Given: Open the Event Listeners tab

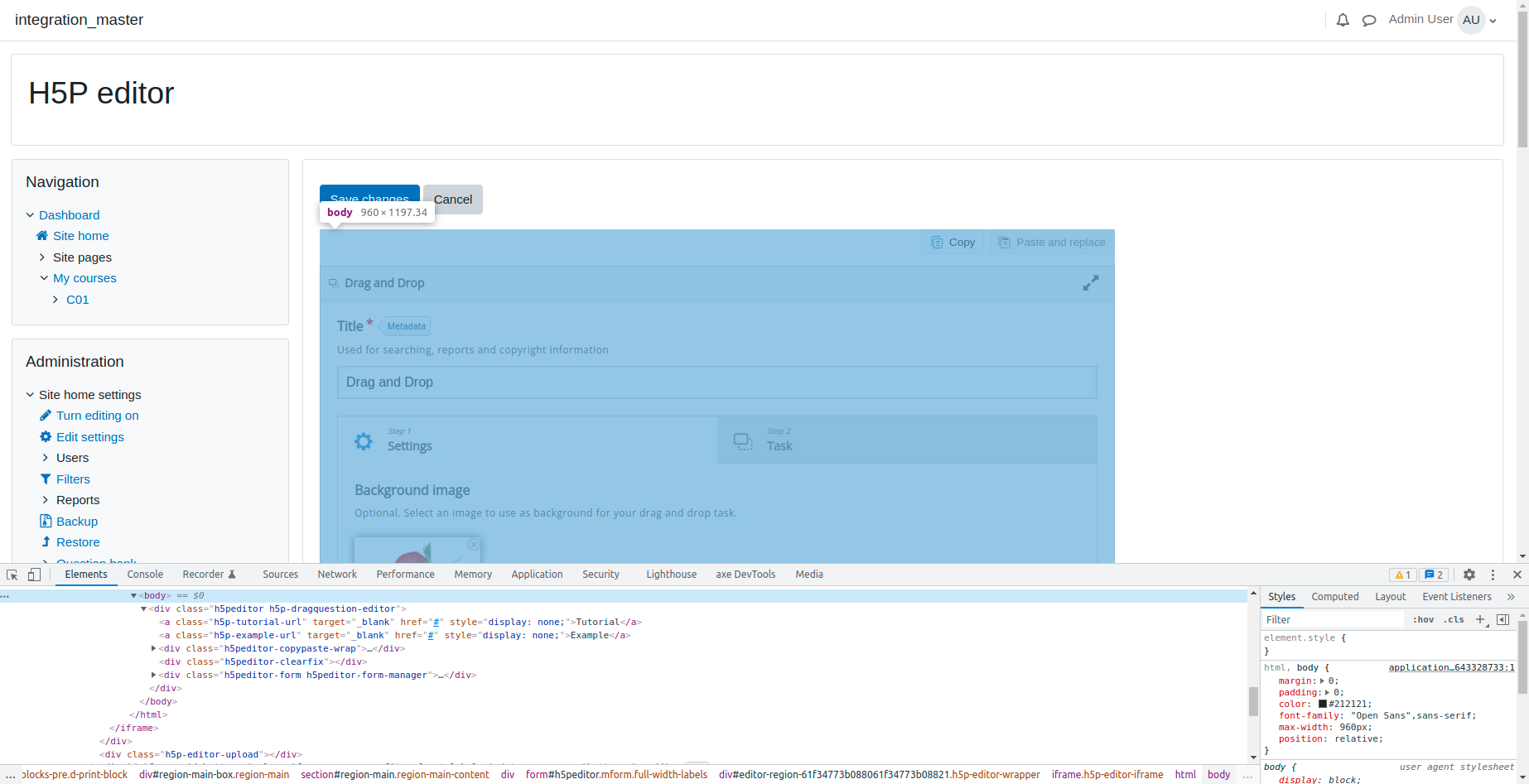Looking at the screenshot, I should point(1456,597).
